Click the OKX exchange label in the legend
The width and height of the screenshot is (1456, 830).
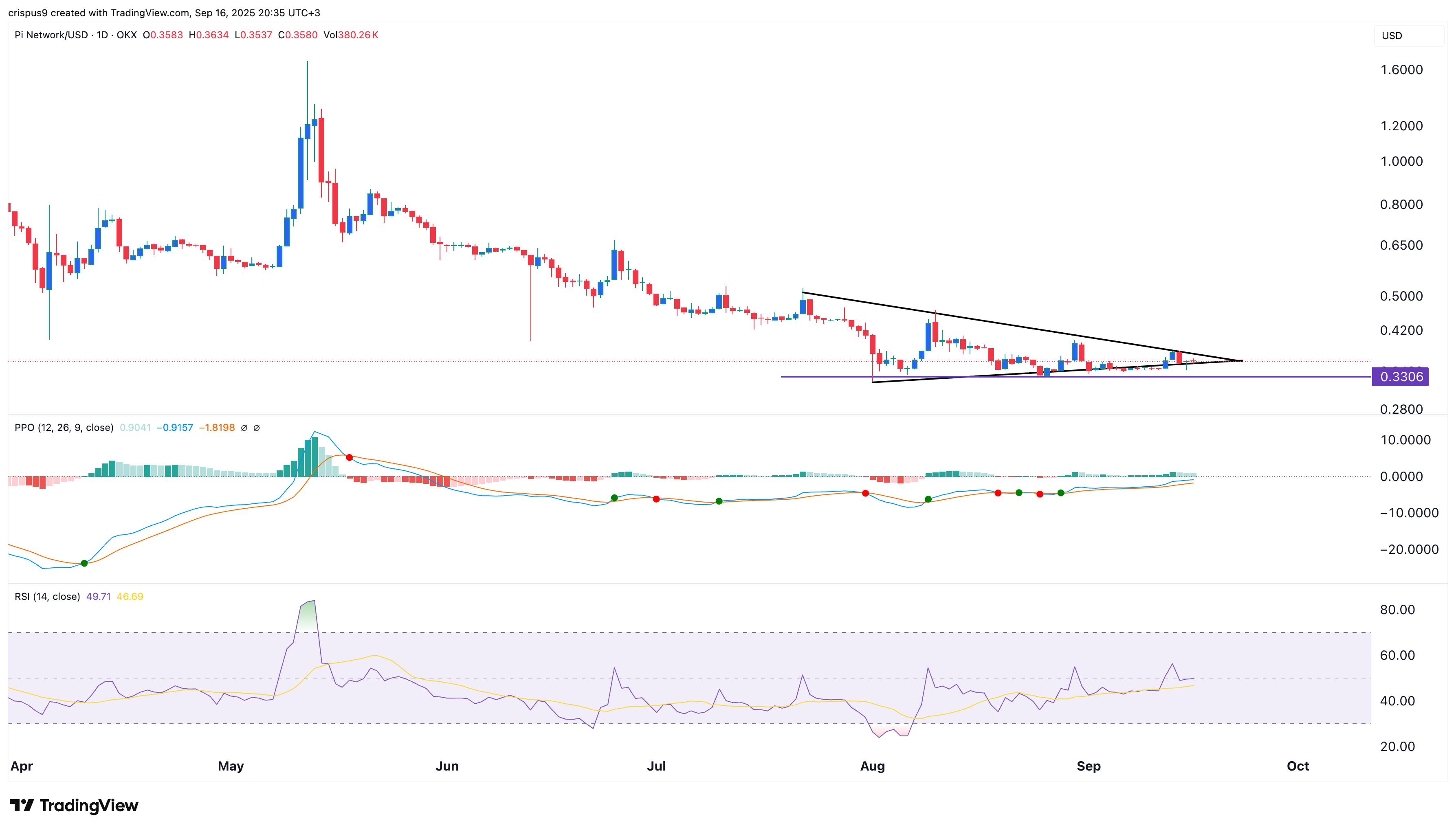(127, 35)
